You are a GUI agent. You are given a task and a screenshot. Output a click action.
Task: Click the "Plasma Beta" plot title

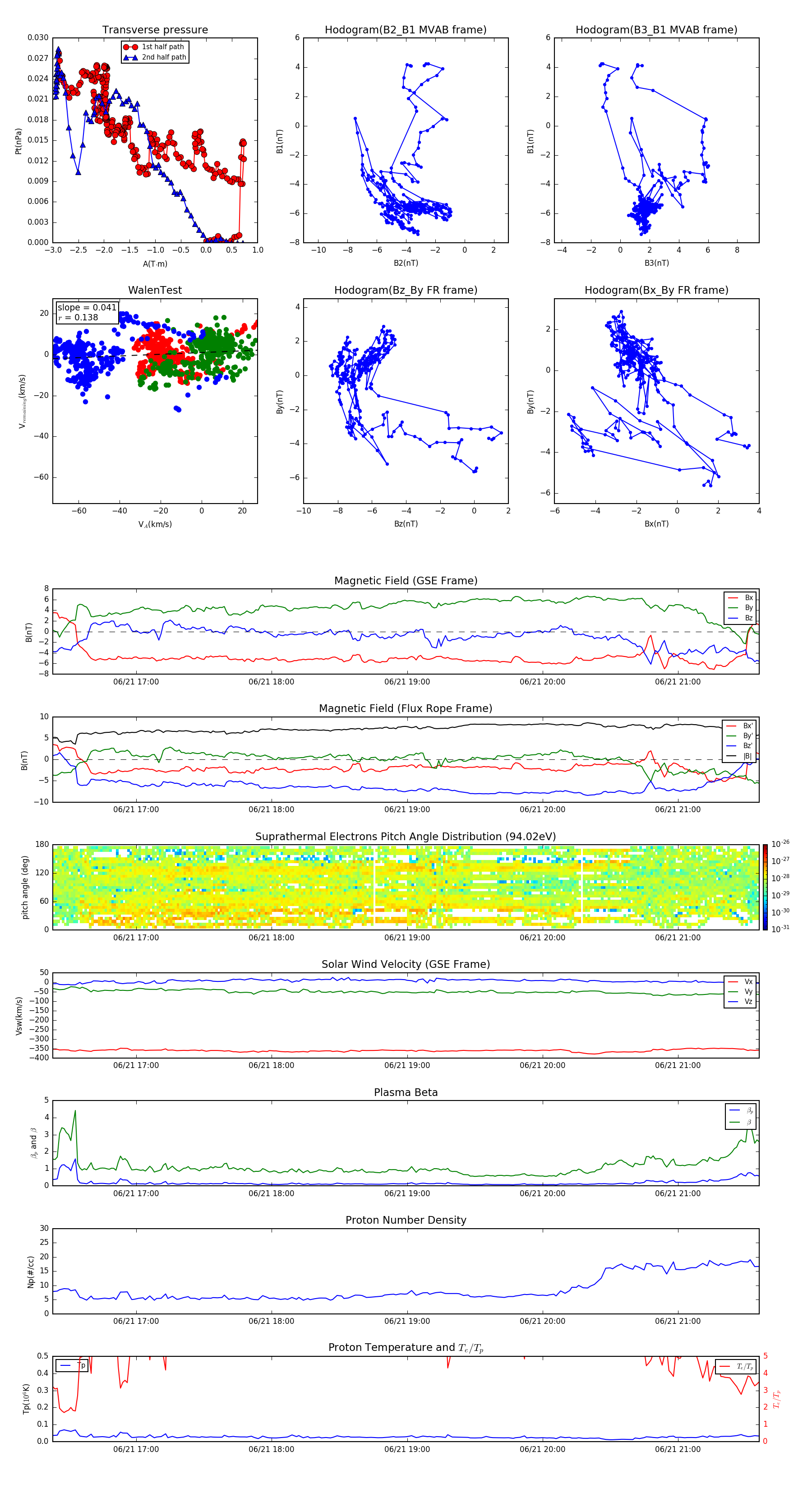coord(406,1092)
